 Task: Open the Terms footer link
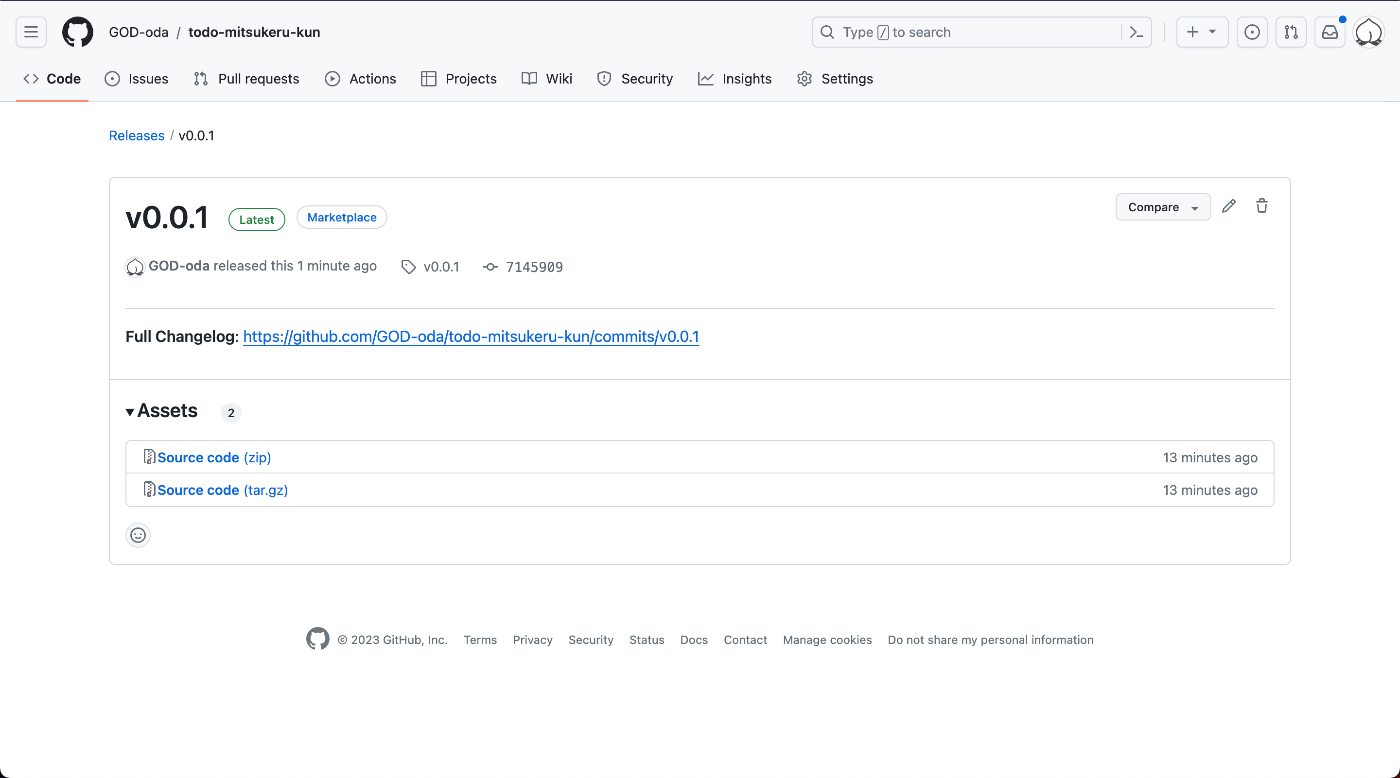(x=480, y=640)
